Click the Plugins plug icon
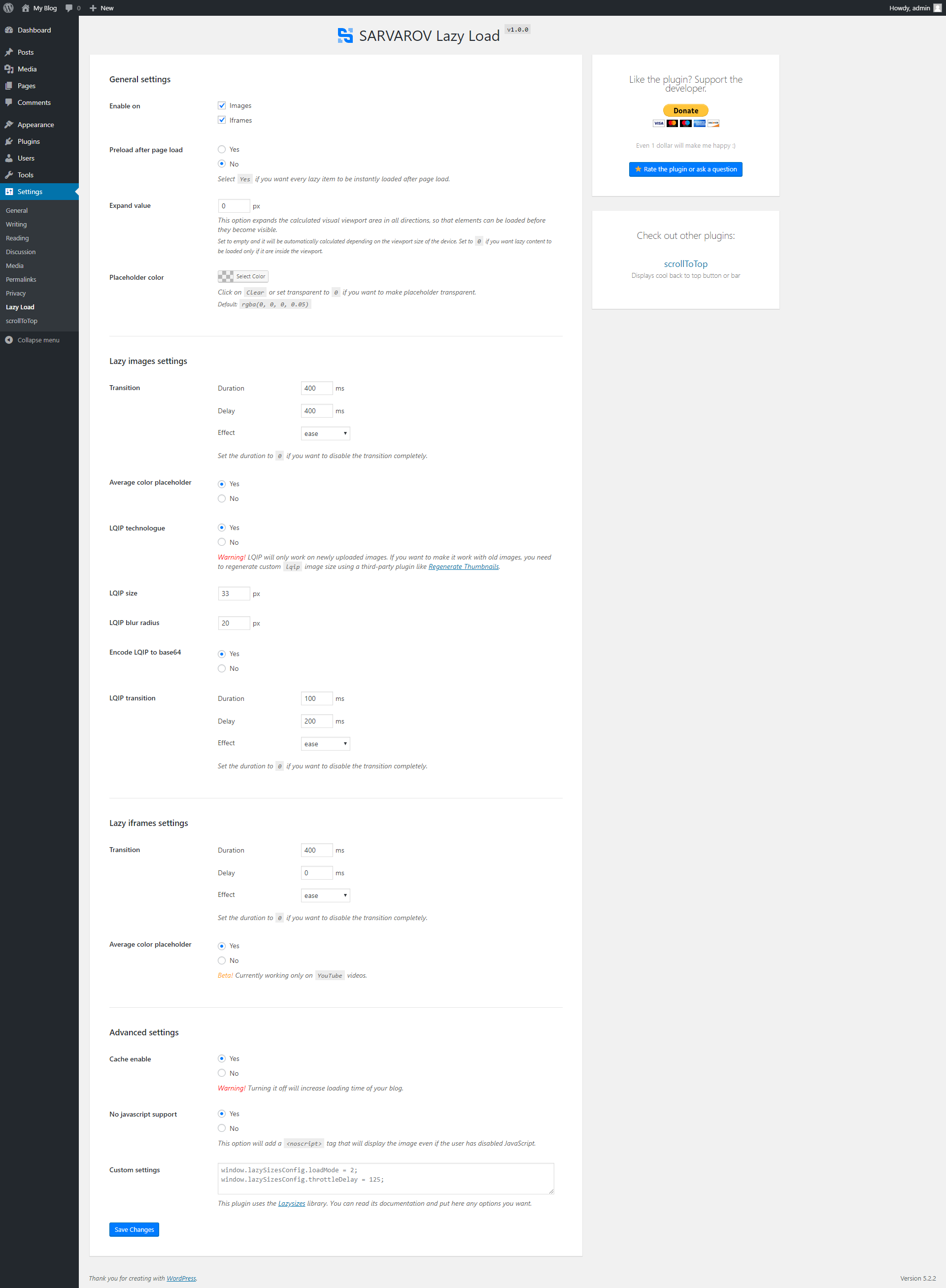This screenshot has height=1288, width=946. pyautogui.click(x=9, y=141)
